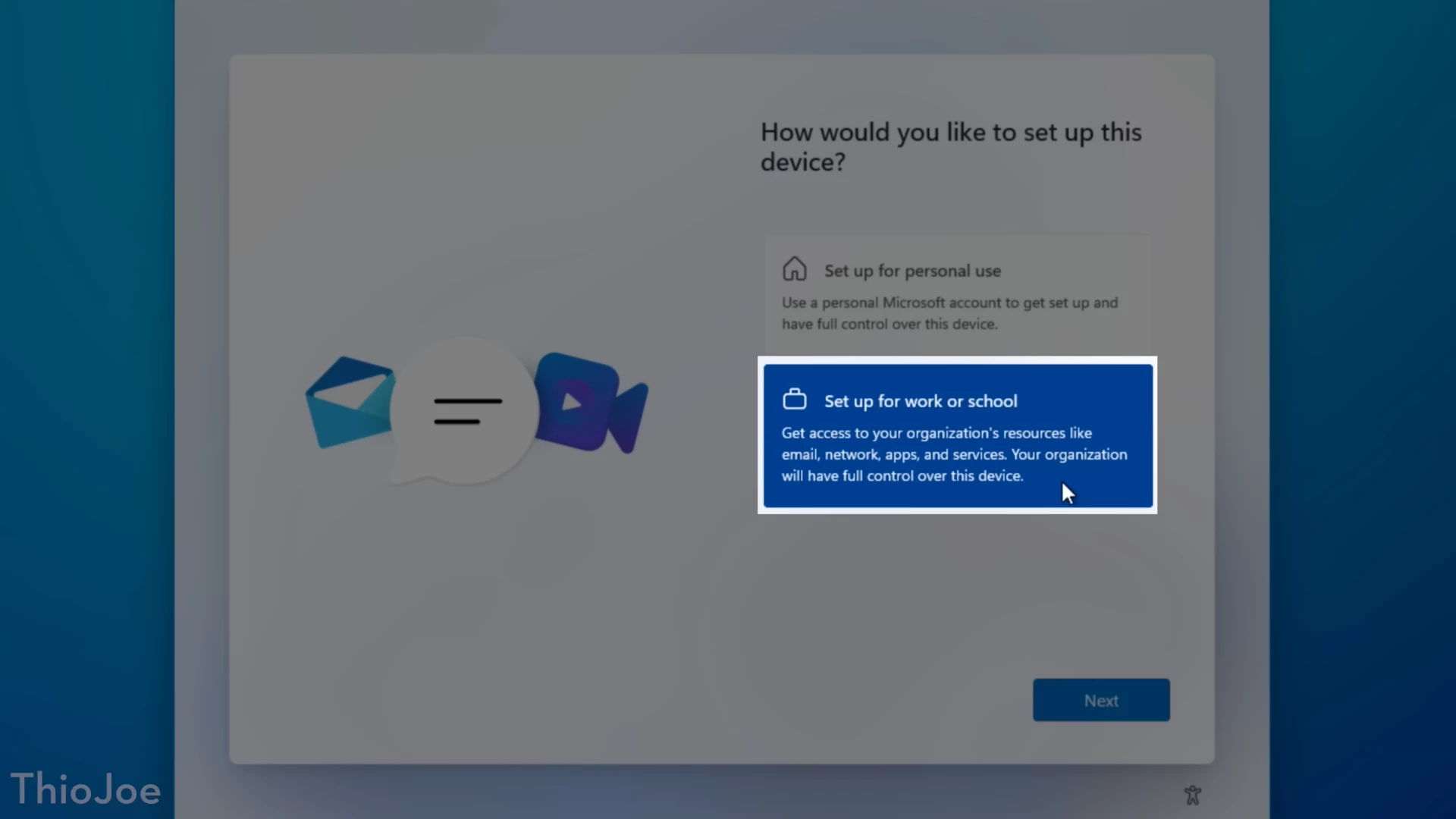Select the "Set up for work or school" option
Image resolution: width=1456 pixels, height=819 pixels.
click(955, 436)
